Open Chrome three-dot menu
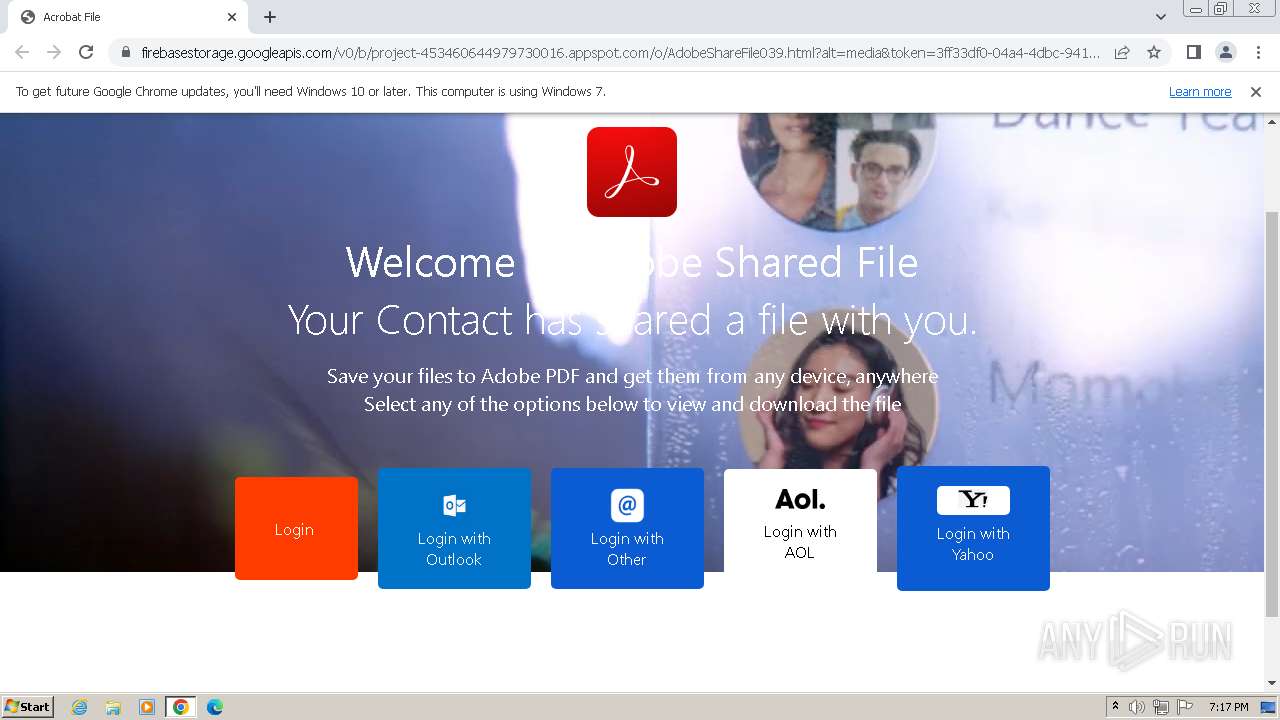Image resolution: width=1280 pixels, height=720 pixels. coord(1258,52)
